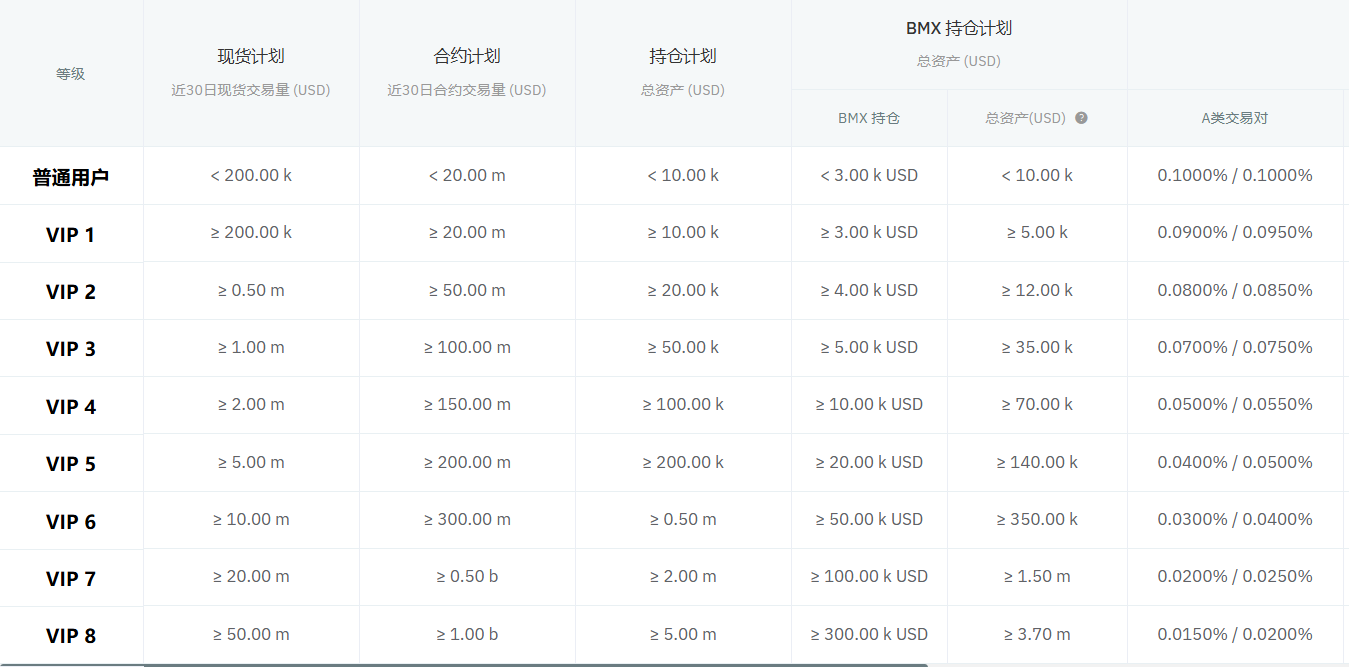Click the VIP 1 row label
1349x667 pixels.
tap(71, 235)
